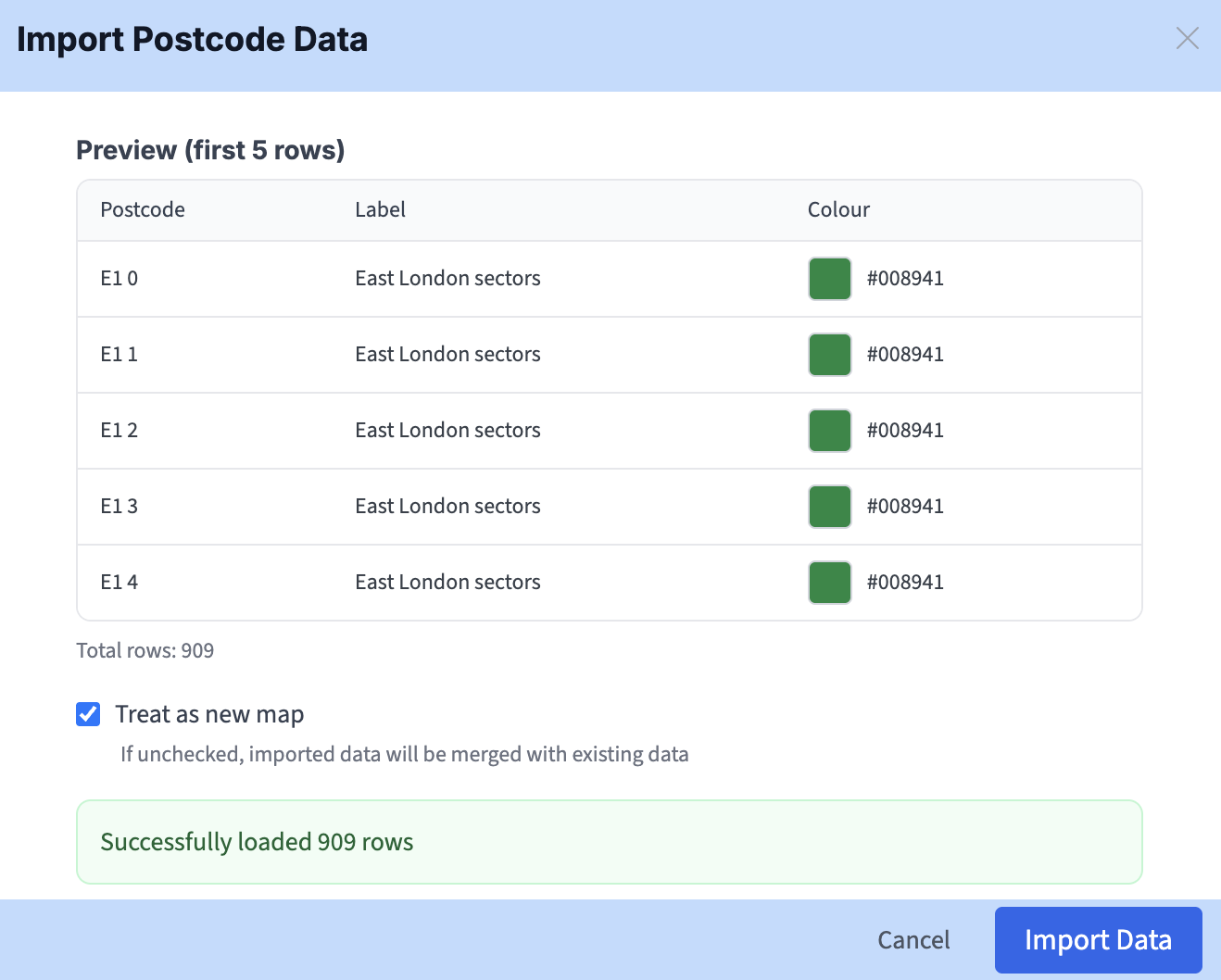Click the E1 2 row colour swatch

pos(829,431)
